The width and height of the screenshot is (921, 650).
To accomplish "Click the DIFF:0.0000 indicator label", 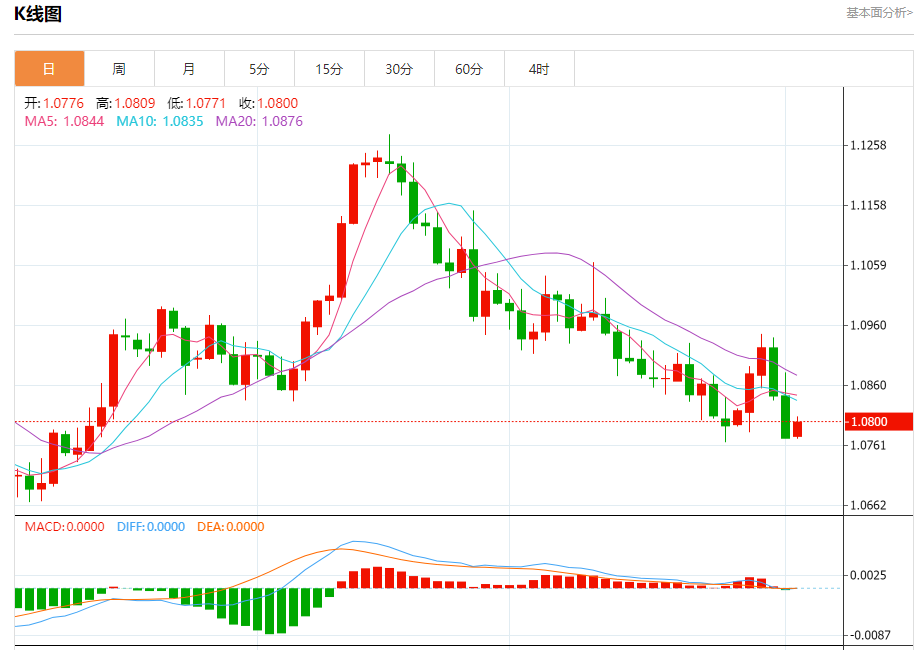I will (151, 527).
